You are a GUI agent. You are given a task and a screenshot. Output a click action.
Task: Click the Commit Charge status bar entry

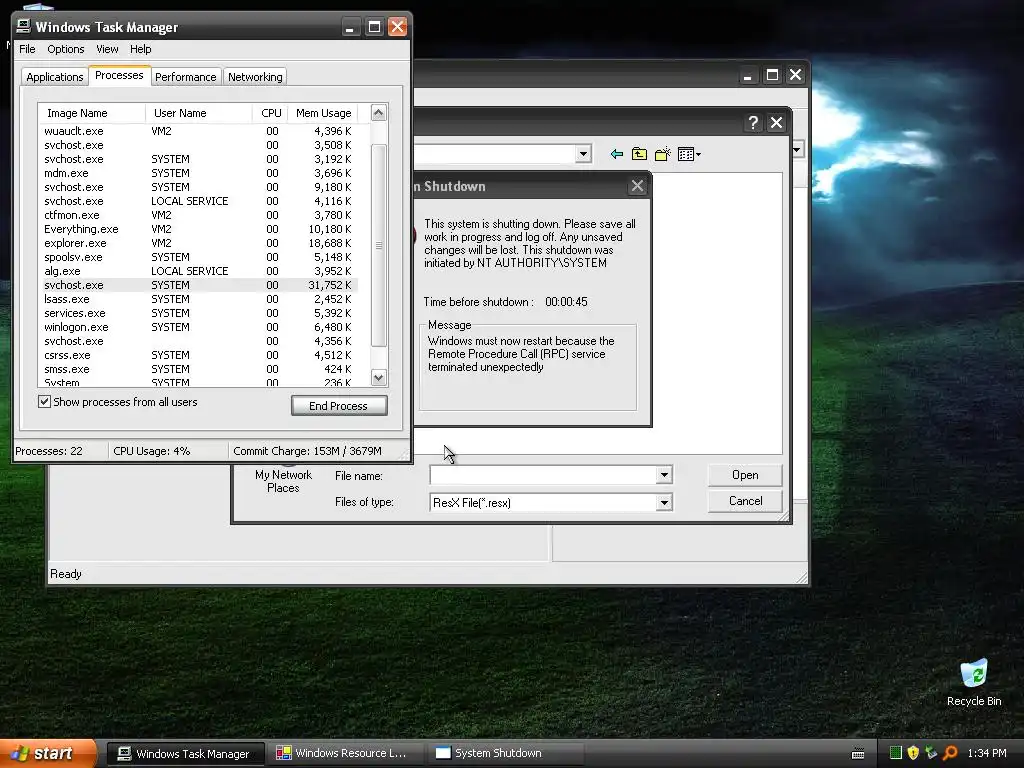307,451
